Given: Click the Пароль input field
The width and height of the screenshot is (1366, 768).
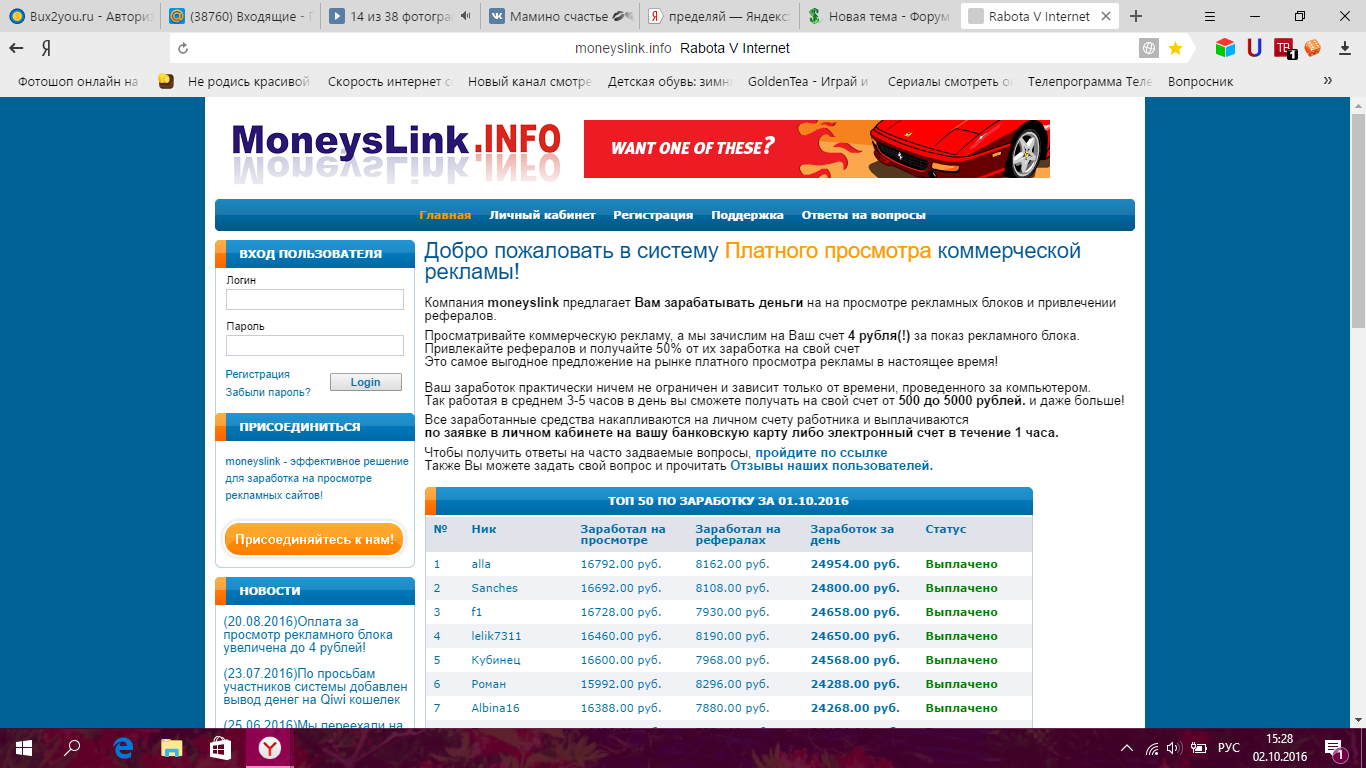Looking at the screenshot, I should click(x=315, y=346).
